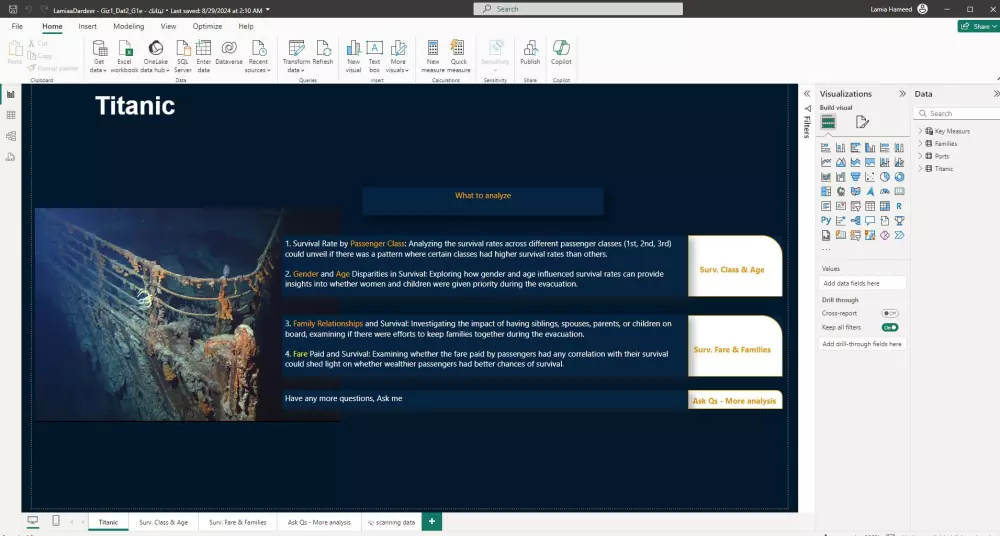Screen dimensions: 1000x536
Task: Toggle the Cross-report switch
Action: [890, 313]
